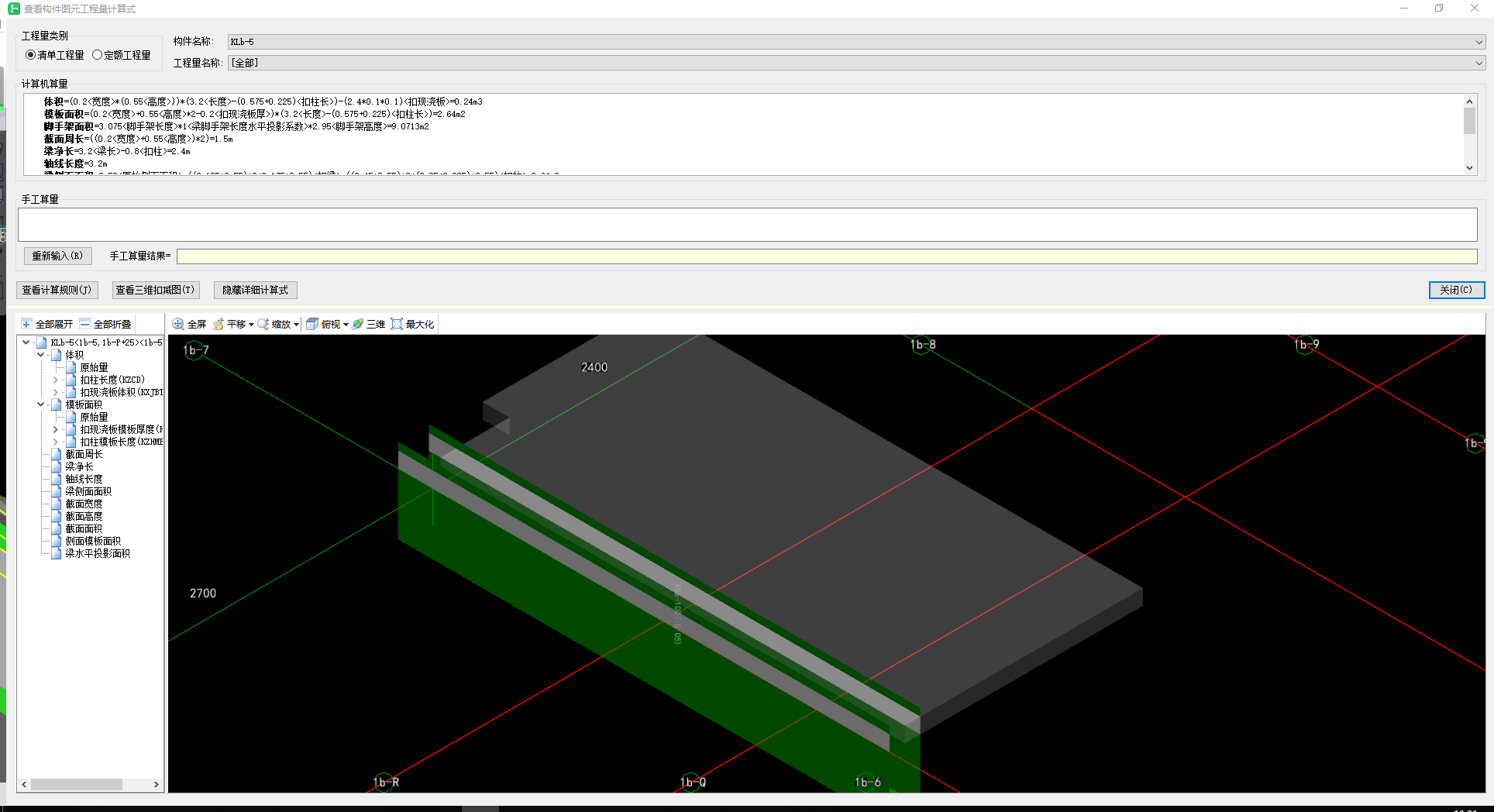1494x812 pixels.
Task: Click the page icon beside 截面高度
Action: 57,516
